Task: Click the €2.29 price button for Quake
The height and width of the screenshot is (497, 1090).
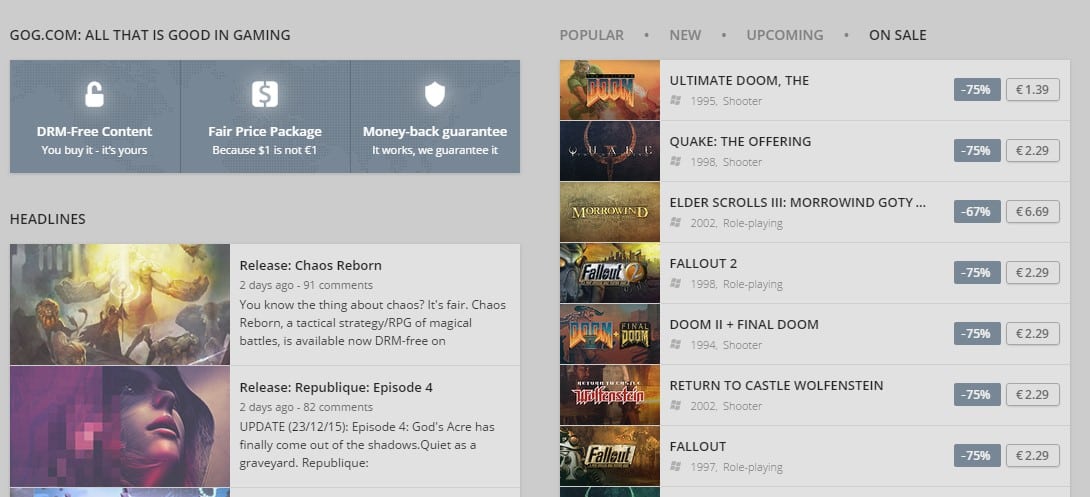Action: tap(1032, 150)
